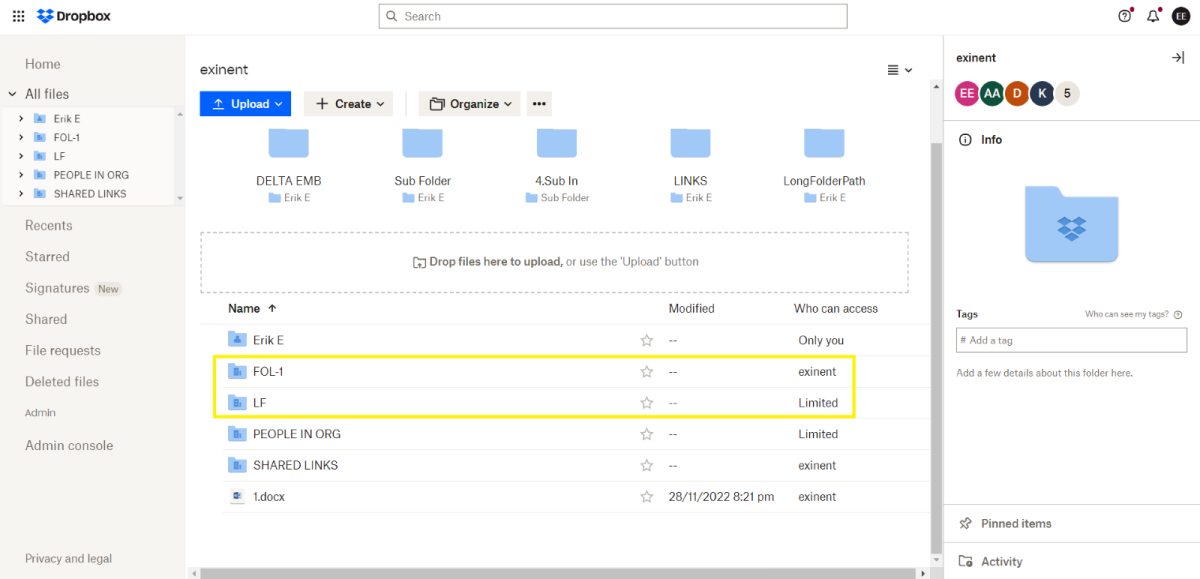This screenshot has width=1200, height=579.
Task: Open the Upload dropdown
Action: pyautogui.click(x=245, y=103)
